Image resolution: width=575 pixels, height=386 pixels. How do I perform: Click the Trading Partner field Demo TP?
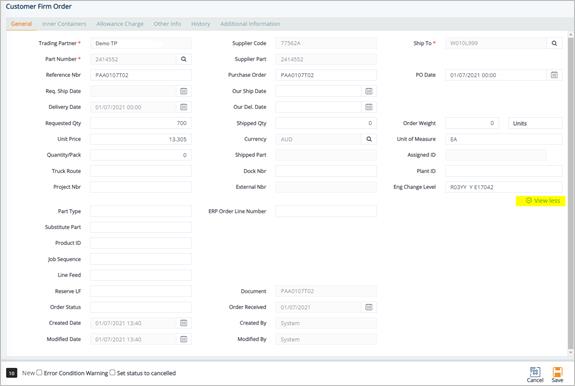click(141, 43)
